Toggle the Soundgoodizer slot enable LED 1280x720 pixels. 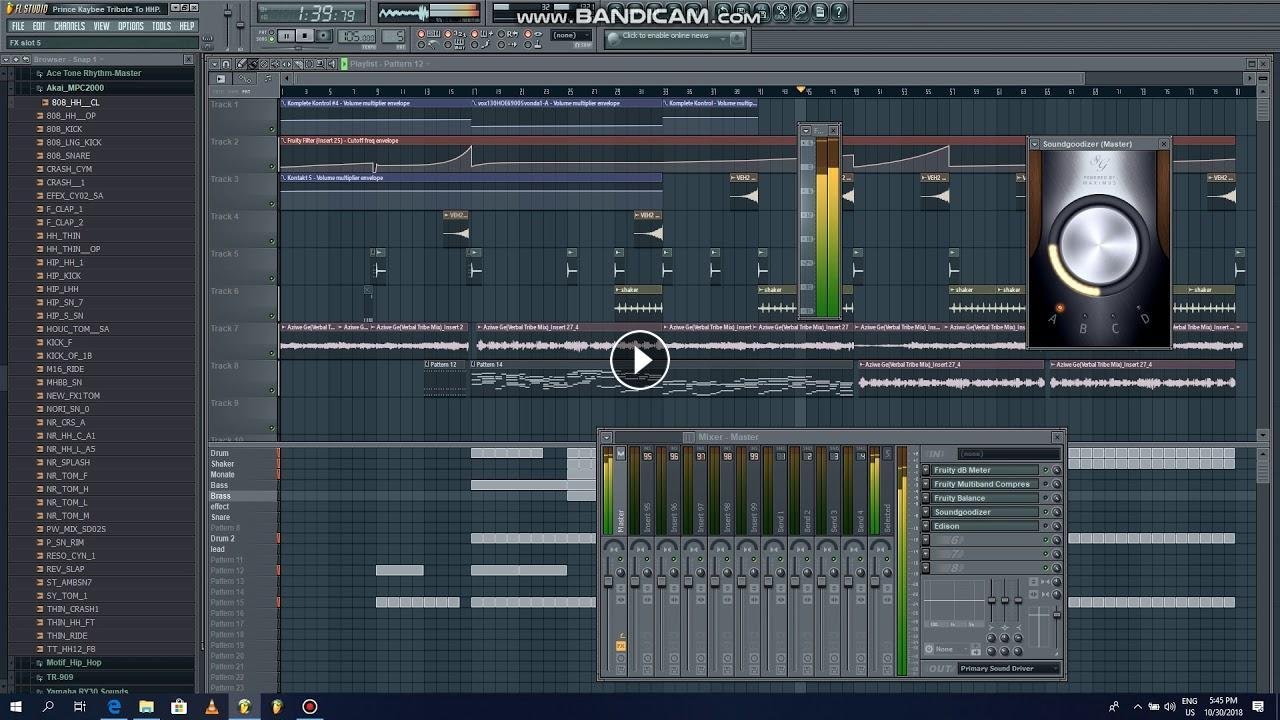coord(1046,512)
